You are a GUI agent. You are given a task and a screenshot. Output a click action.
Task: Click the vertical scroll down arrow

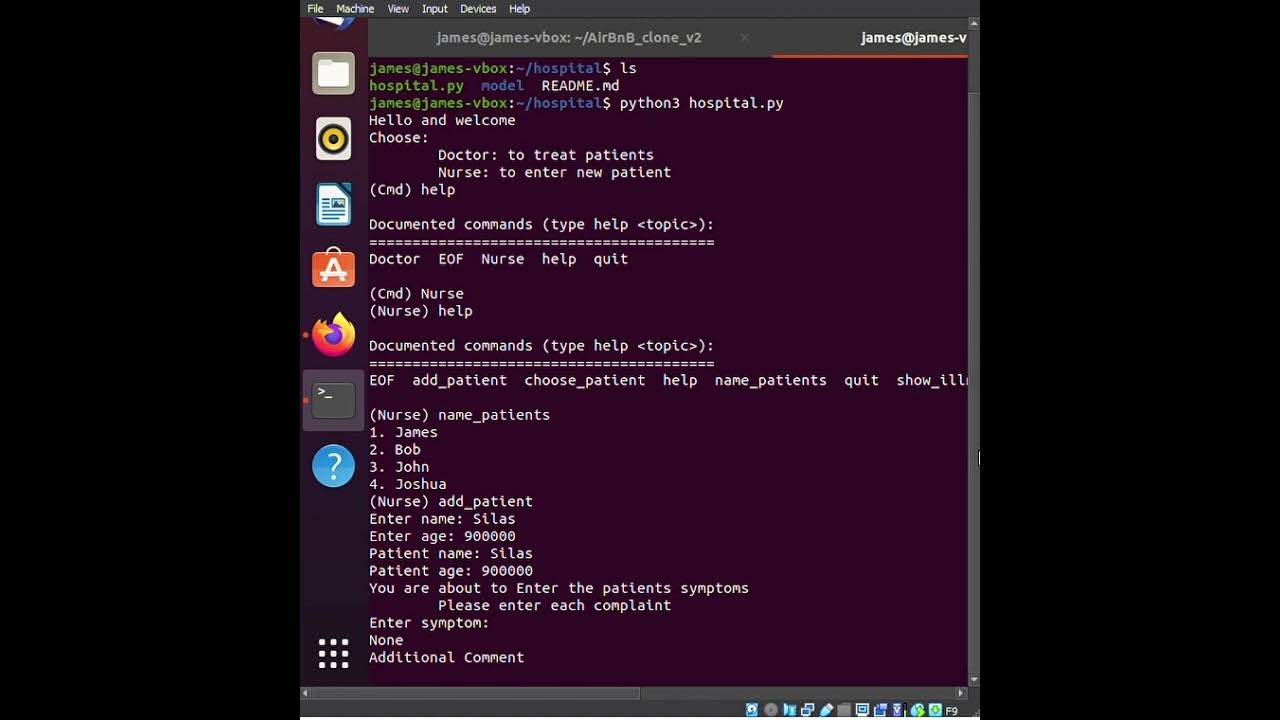[x=974, y=680]
